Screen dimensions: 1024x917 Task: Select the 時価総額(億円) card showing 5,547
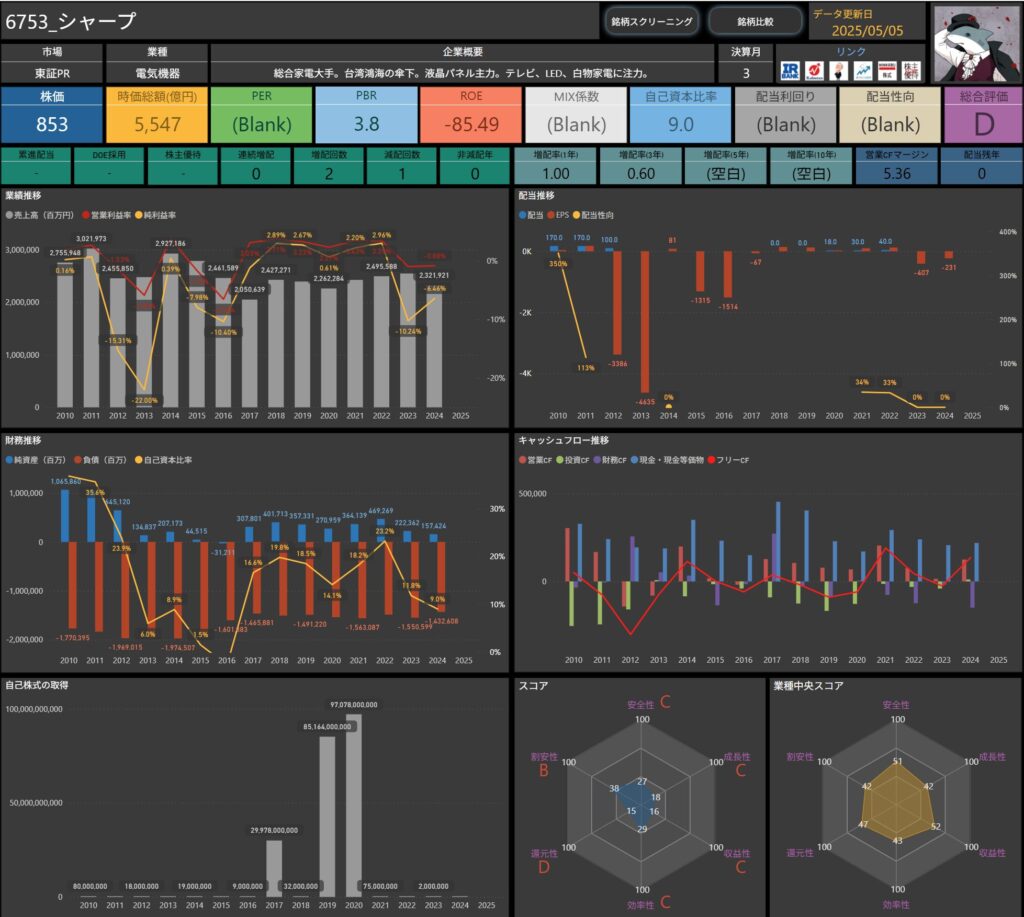coord(157,115)
